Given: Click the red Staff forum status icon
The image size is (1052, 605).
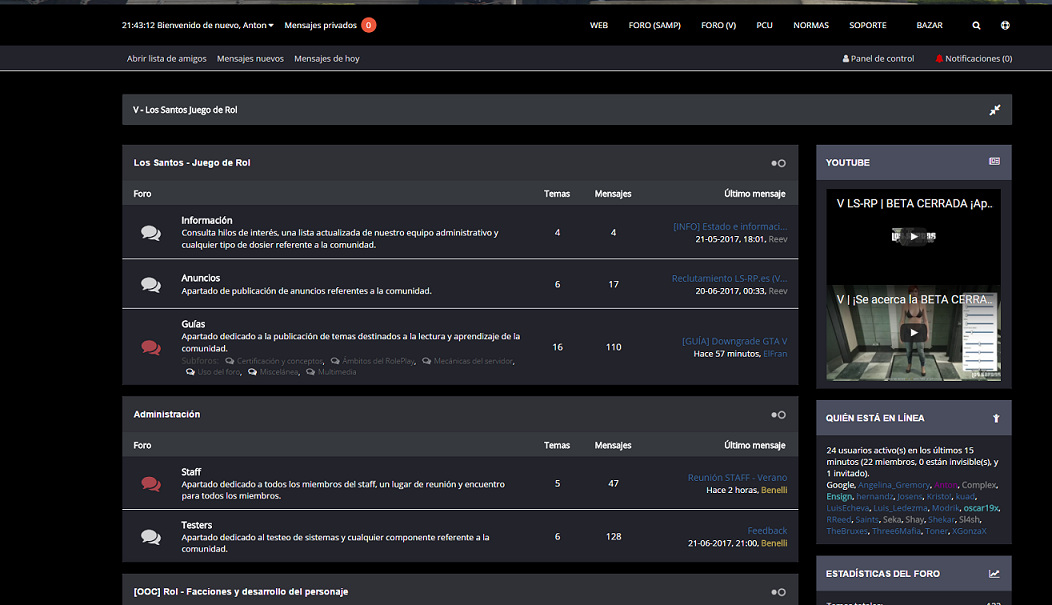Looking at the screenshot, I should (151, 484).
